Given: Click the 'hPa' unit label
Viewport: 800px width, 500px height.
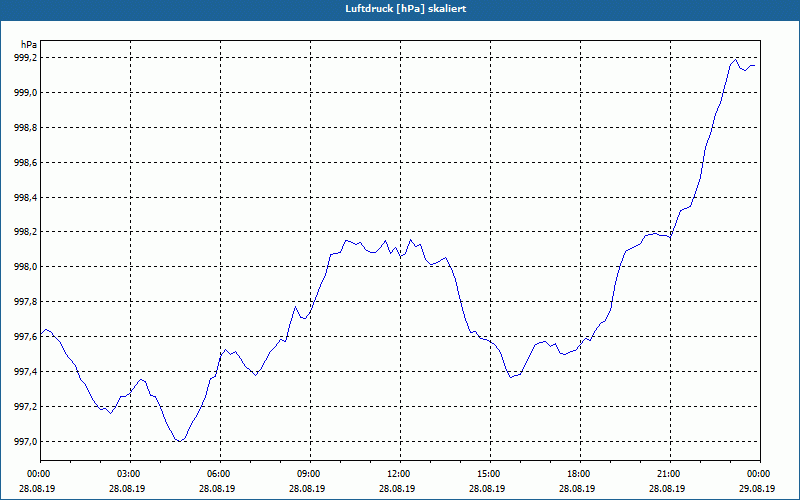Looking at the screenshot, I should coord(29,45).
